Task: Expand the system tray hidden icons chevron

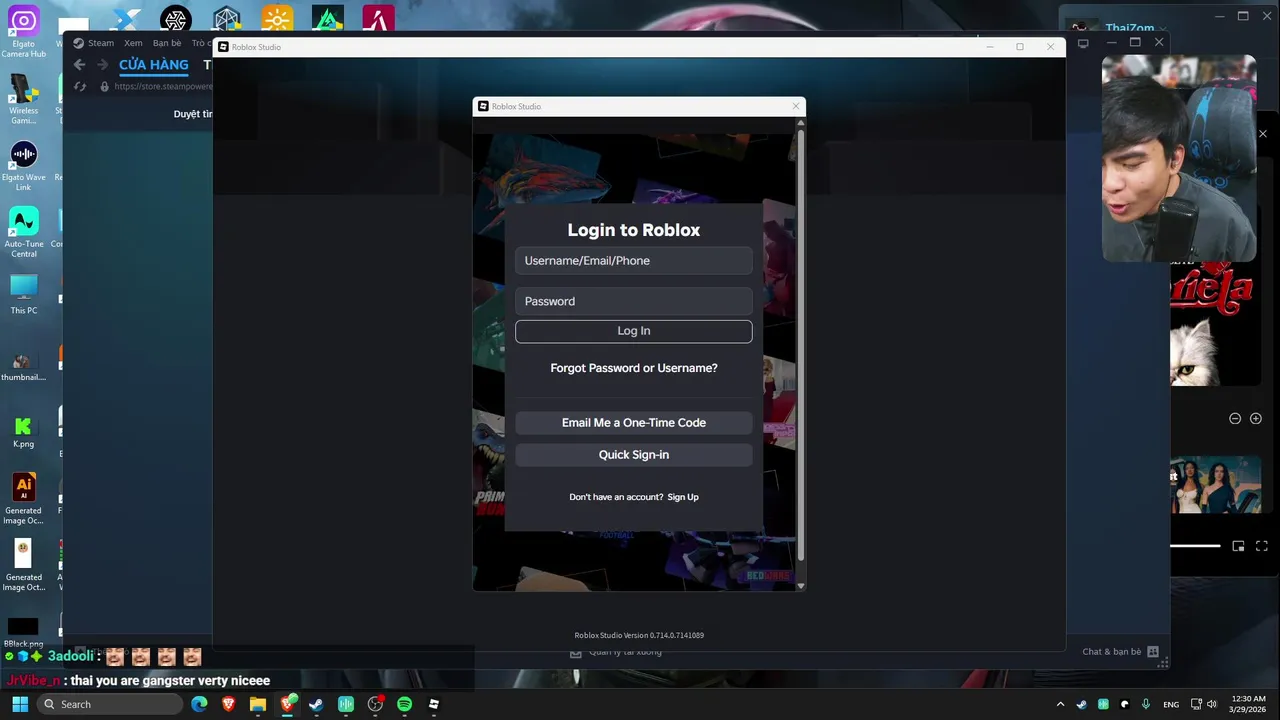Action: (x=1060, y=704)
